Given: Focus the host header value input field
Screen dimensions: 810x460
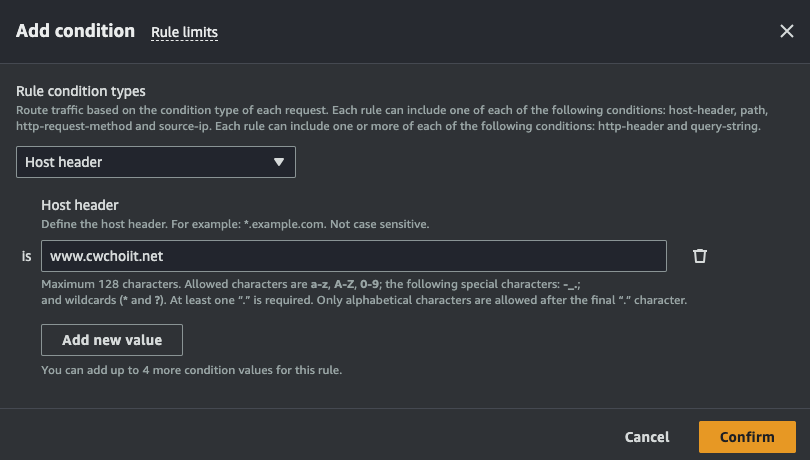Looking at the screenshot, I should 400,256.
